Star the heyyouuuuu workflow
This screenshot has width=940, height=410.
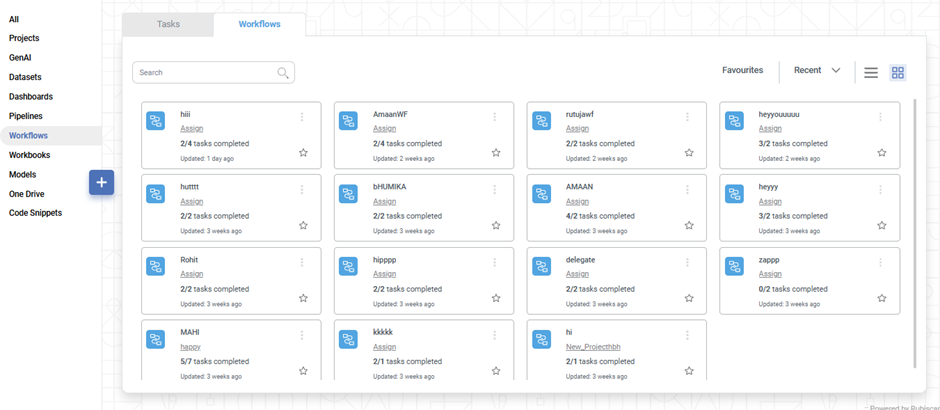point(882,153)
